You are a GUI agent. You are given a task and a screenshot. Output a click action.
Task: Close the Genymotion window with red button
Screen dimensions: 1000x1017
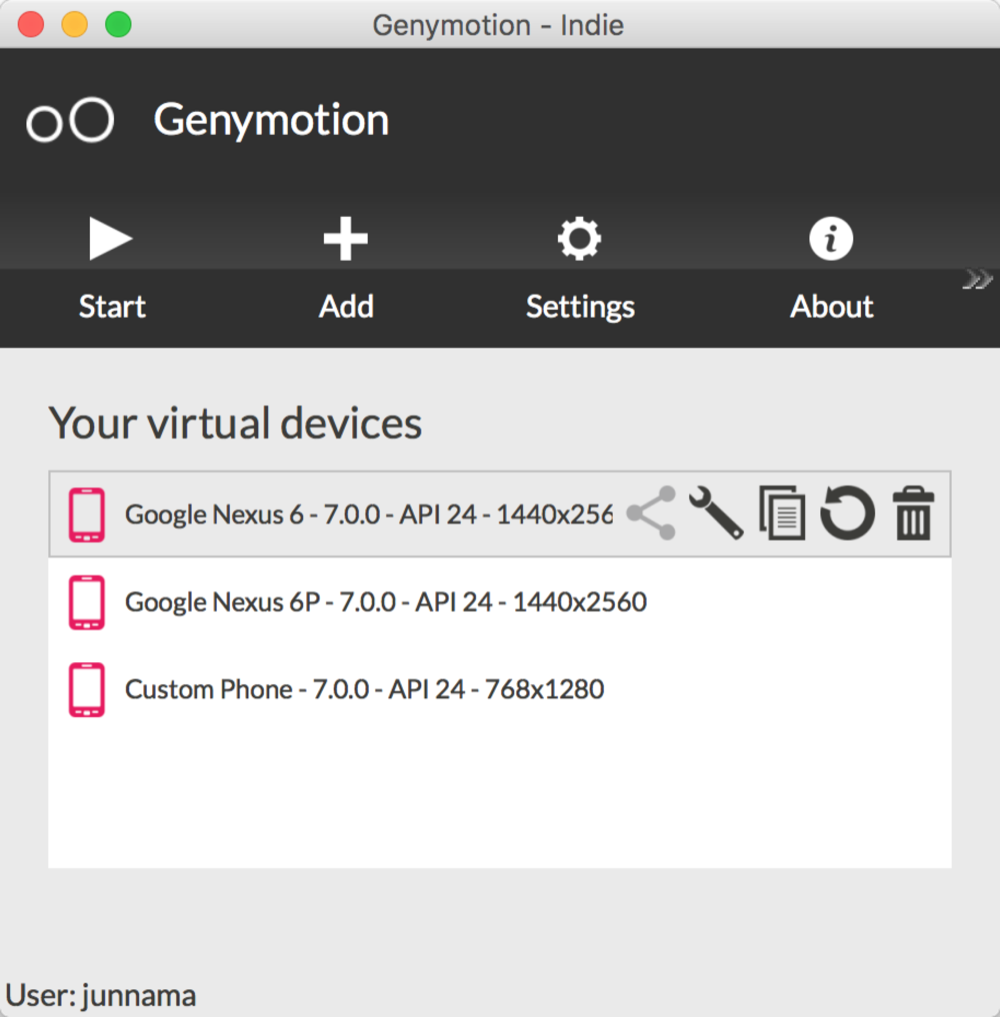click(30, 25)
